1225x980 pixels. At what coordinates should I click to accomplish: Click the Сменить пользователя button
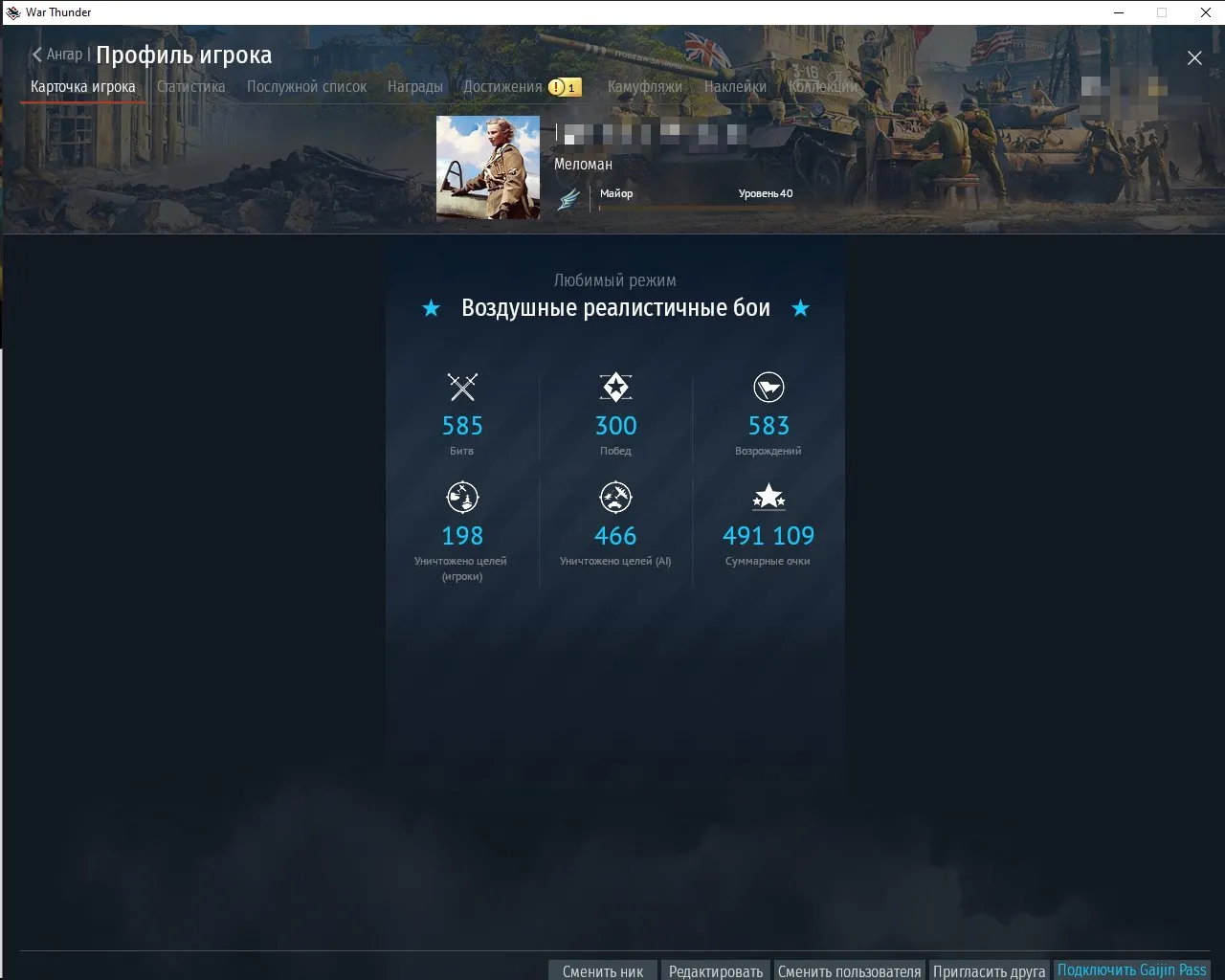[x=850, y=970]
